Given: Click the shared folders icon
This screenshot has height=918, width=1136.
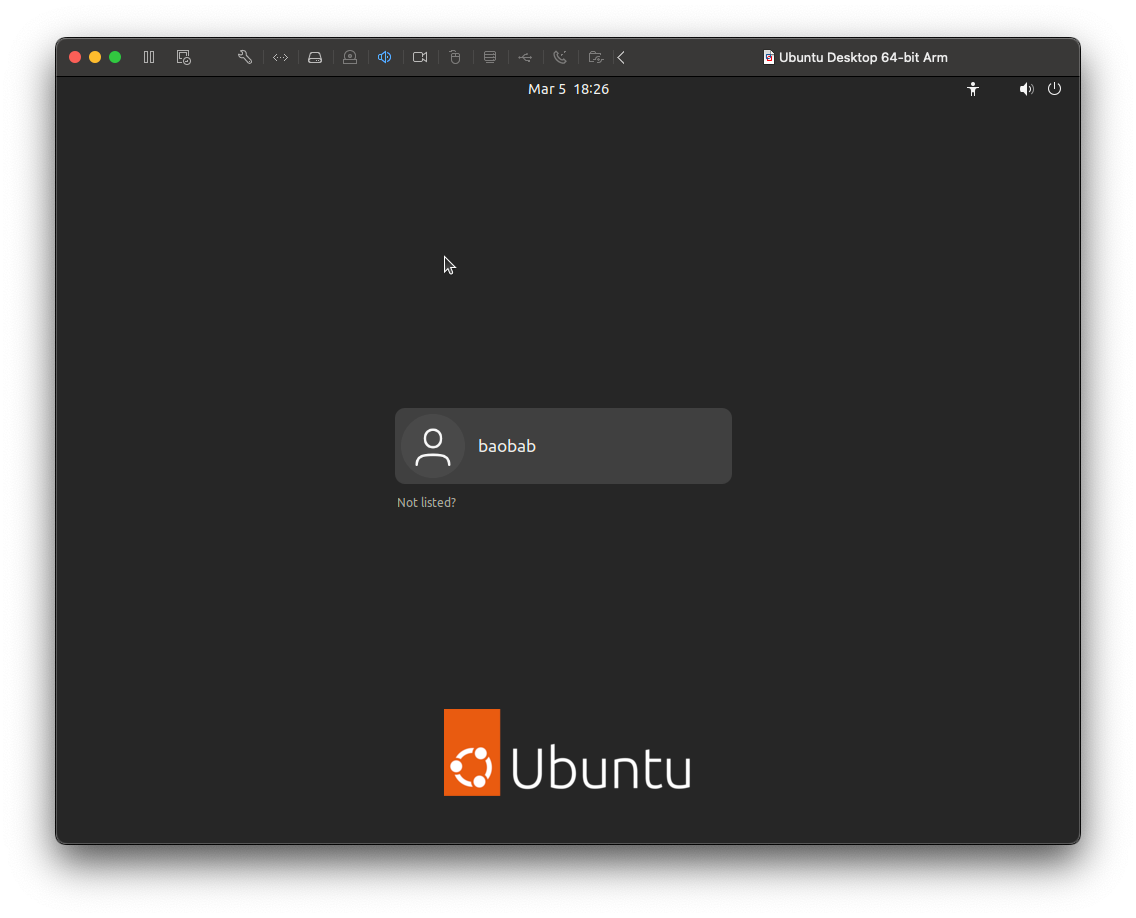Looking at the screenshot, I should 596,57.
